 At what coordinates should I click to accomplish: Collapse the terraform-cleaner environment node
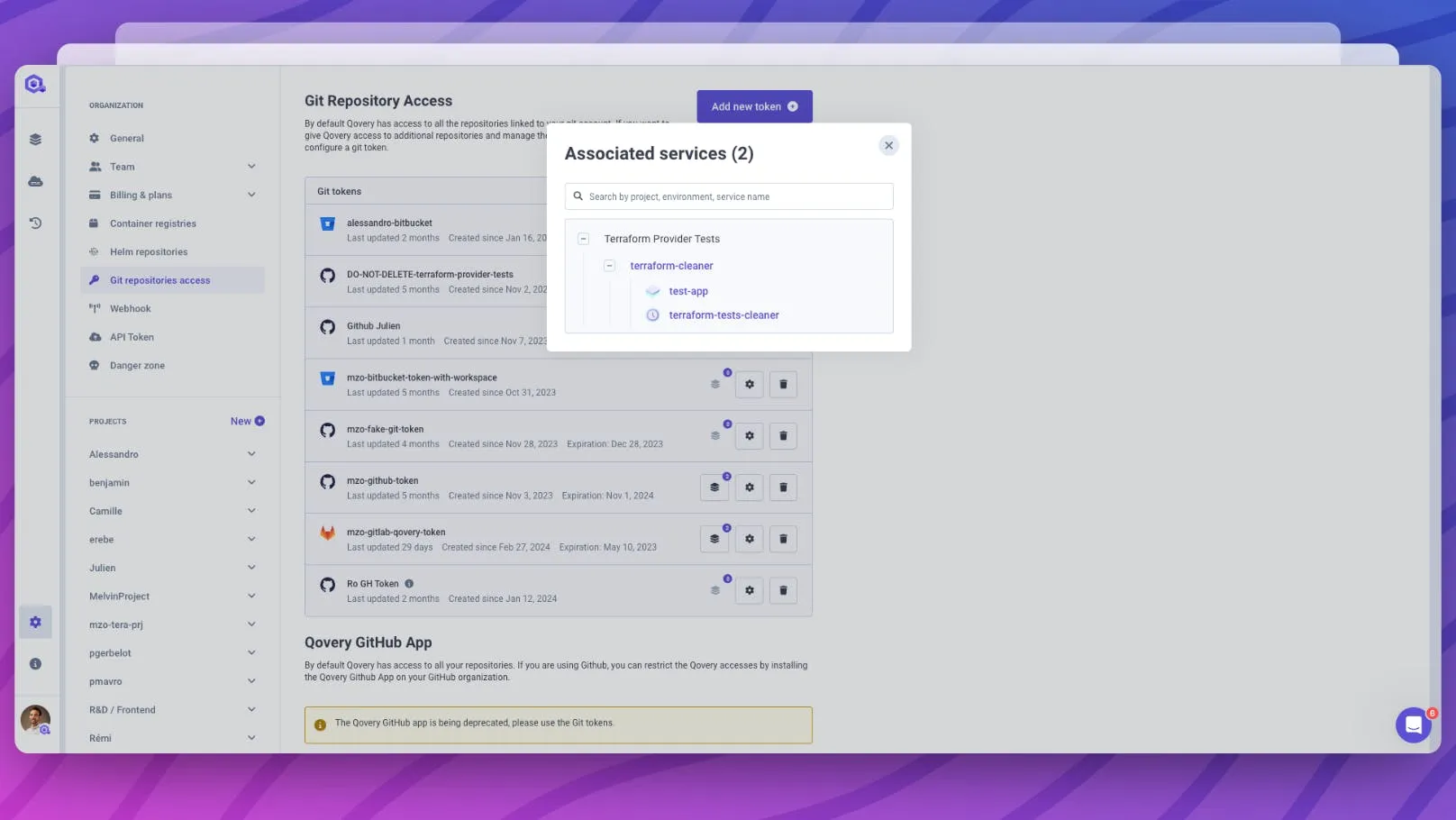point(609,266)
